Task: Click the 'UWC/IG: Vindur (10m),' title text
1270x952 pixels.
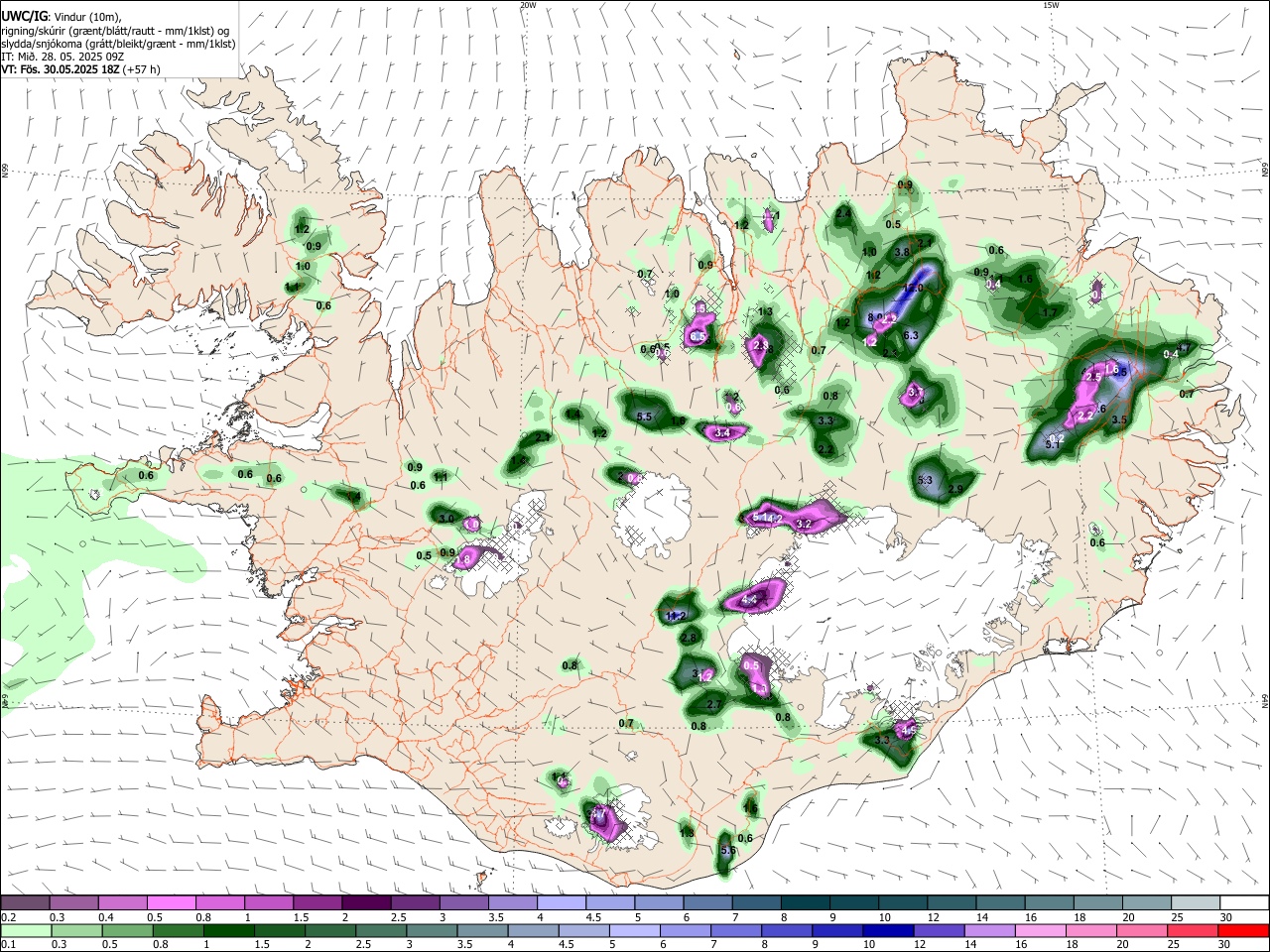Action: (61, 17)
